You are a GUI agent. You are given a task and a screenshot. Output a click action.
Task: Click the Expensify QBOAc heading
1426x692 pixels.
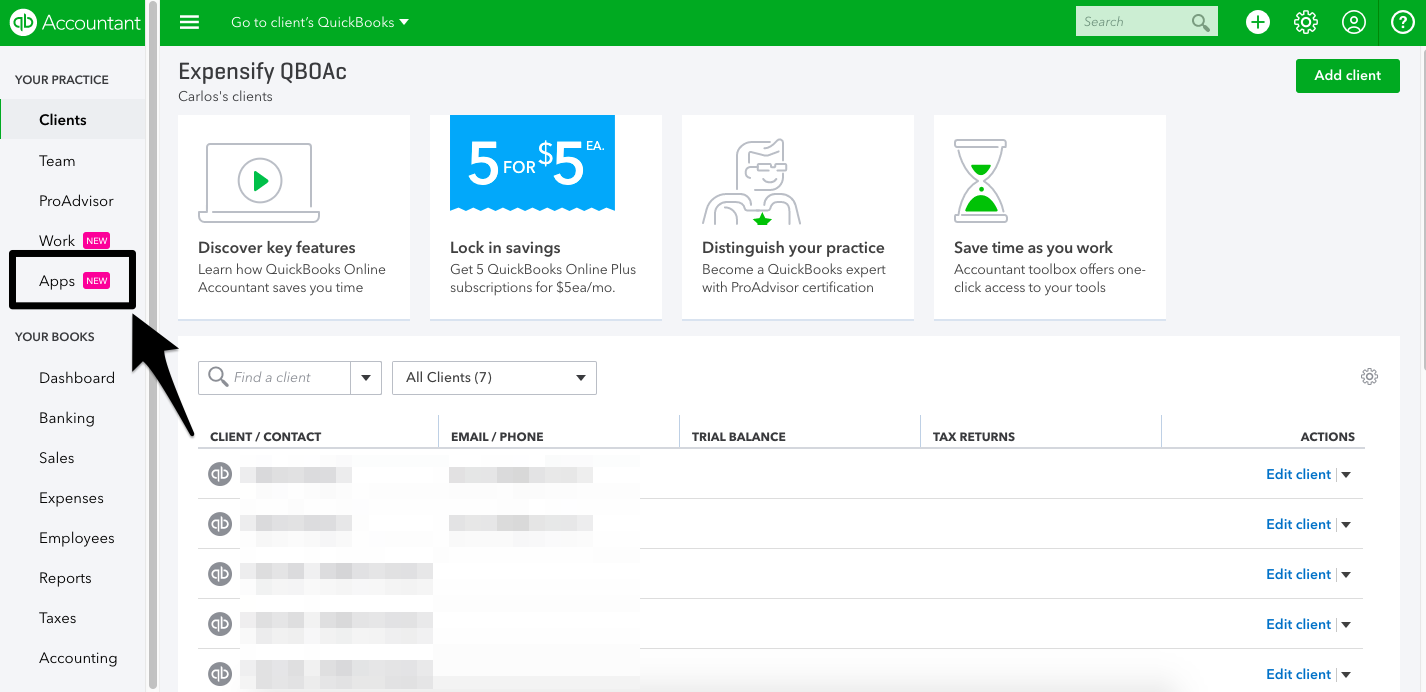pyautogui.click(x=262, y=72)
